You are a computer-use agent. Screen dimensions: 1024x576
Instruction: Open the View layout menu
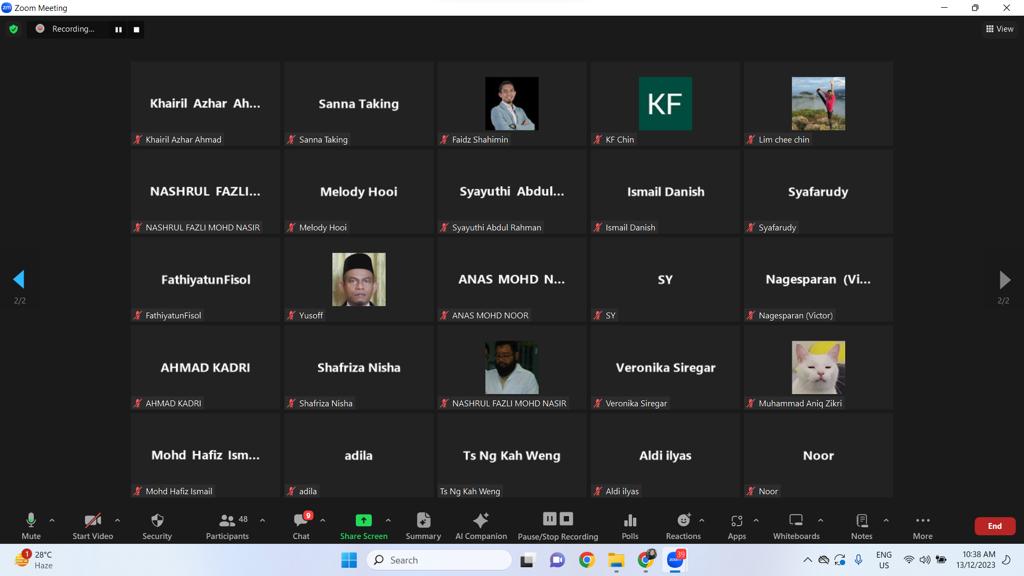pyautogui.click(x=999, y=29)
